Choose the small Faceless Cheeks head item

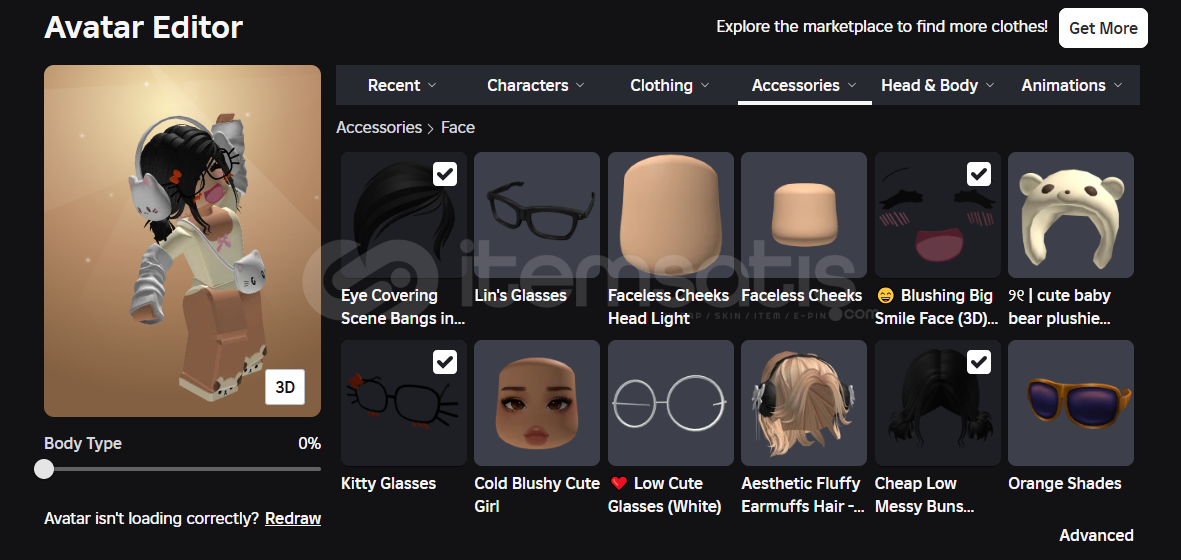(x=804, y=215)
